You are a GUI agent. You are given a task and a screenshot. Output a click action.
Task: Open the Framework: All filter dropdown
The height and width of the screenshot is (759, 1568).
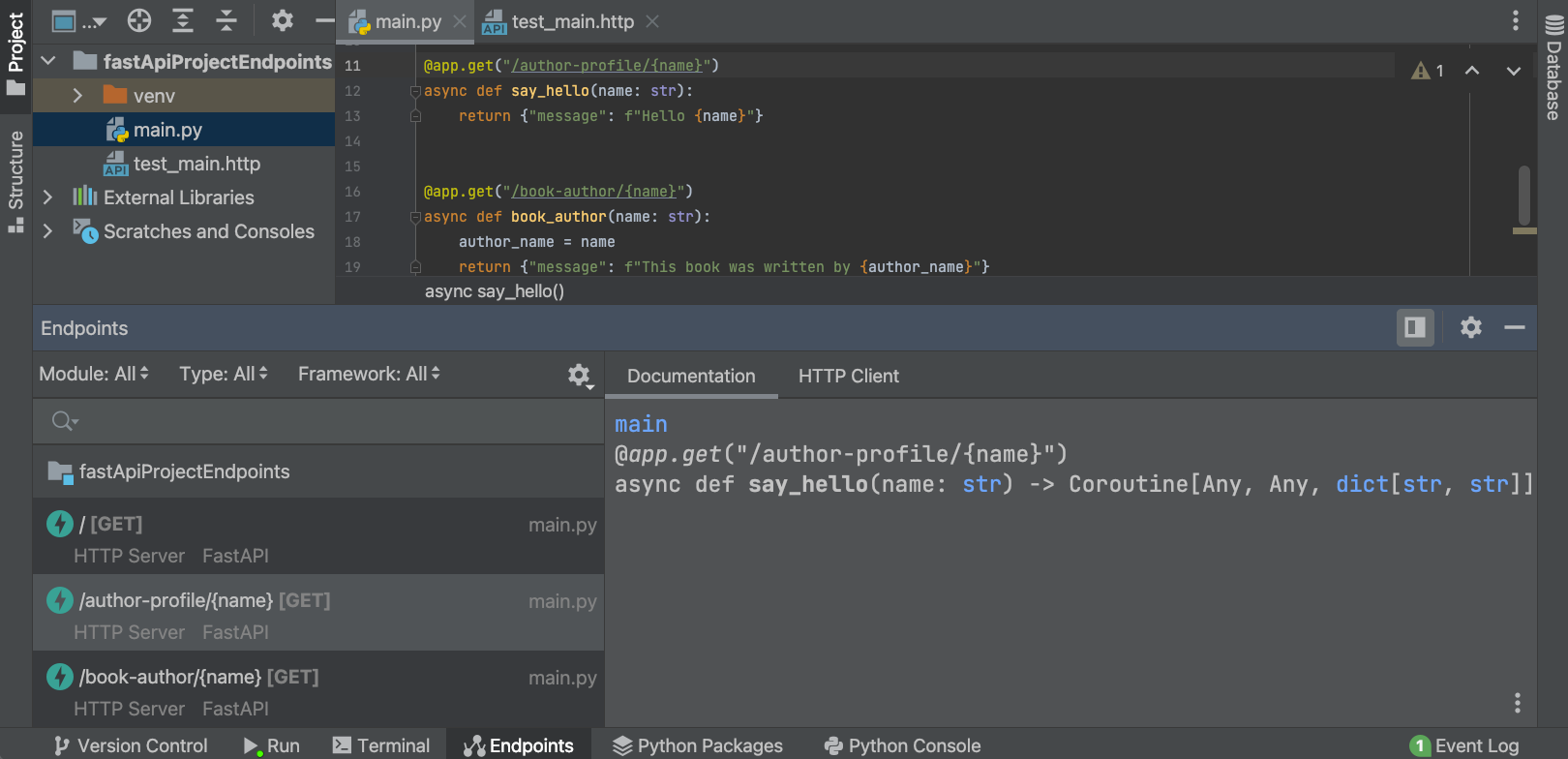(x=369, y=374)
